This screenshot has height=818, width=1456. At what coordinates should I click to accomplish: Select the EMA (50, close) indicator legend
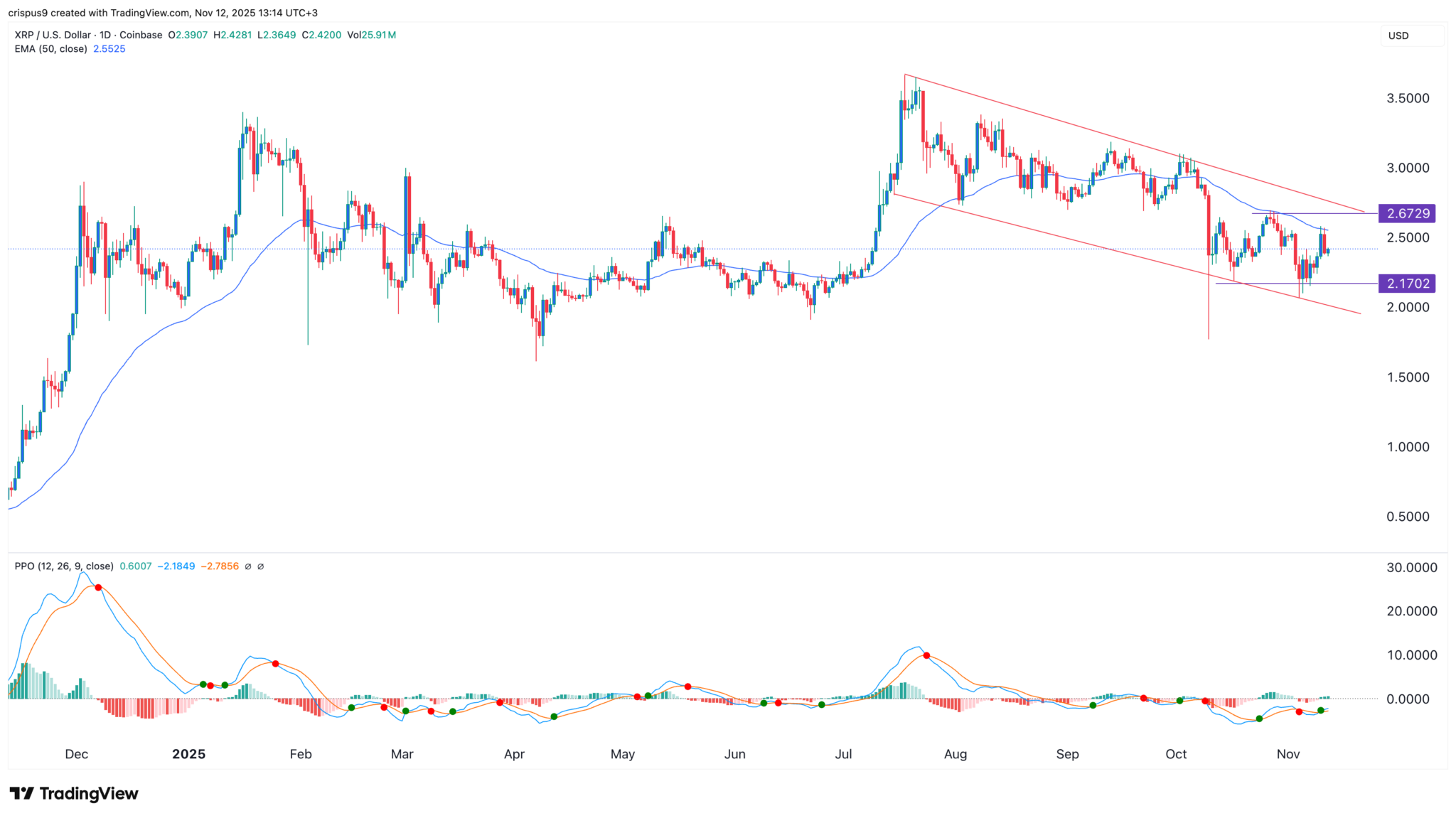click(51, 49)
